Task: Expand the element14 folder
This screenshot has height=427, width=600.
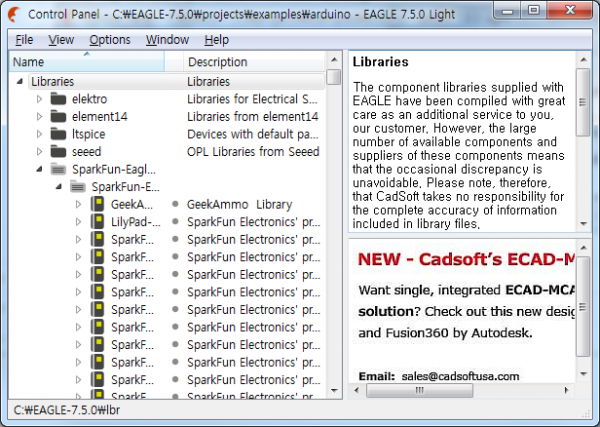Action: pos(39,117)
